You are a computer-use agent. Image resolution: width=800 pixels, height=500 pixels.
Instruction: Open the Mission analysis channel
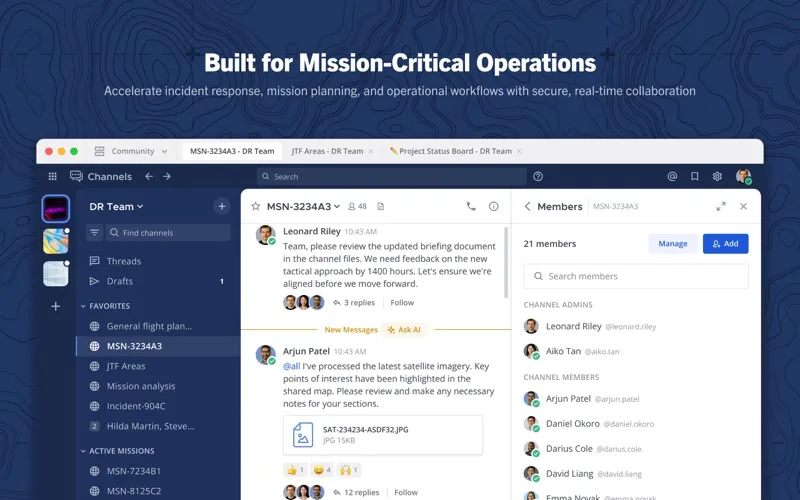pos(158,386)
